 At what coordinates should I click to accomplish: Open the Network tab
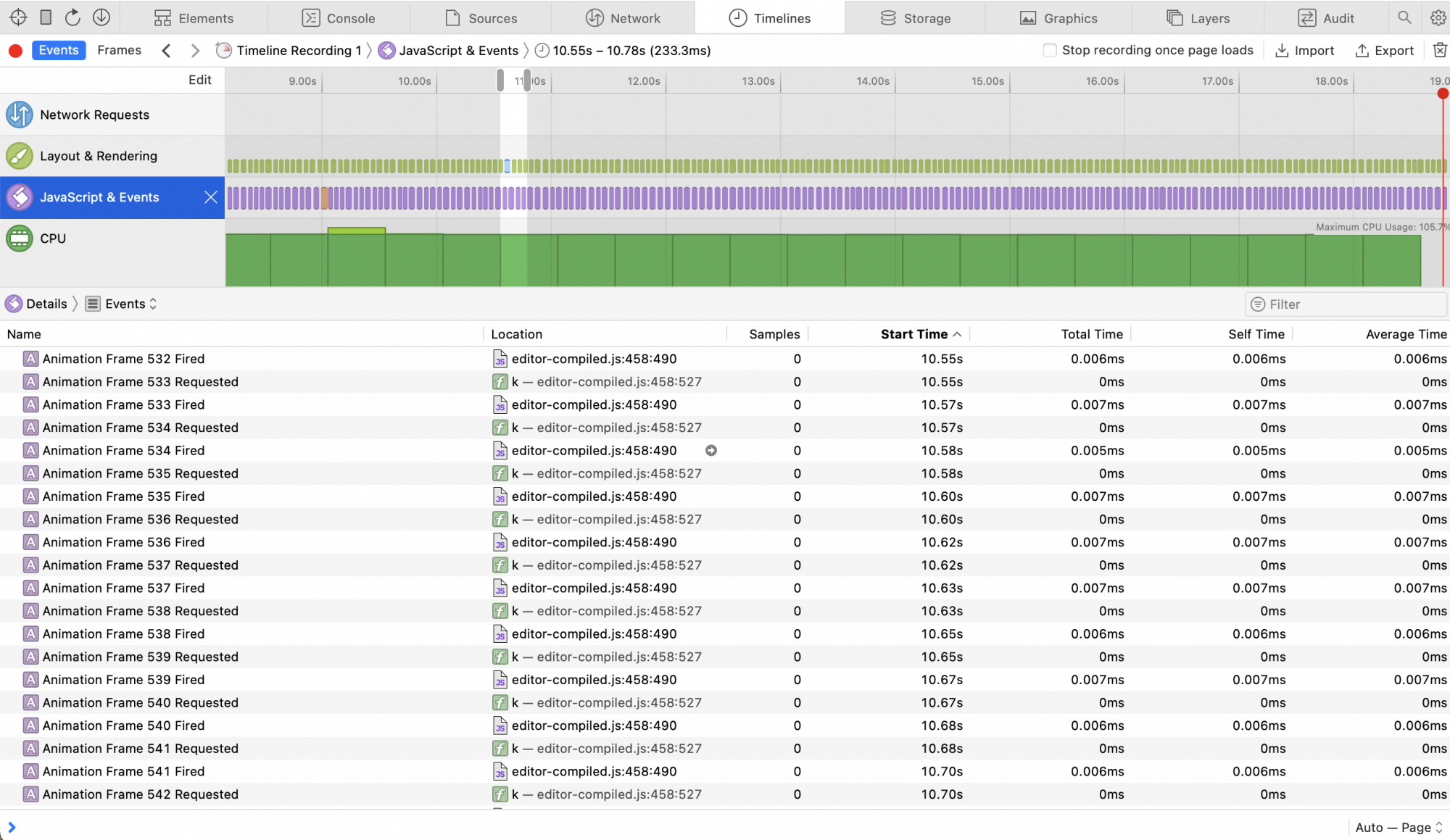click(x=623, y=17)
